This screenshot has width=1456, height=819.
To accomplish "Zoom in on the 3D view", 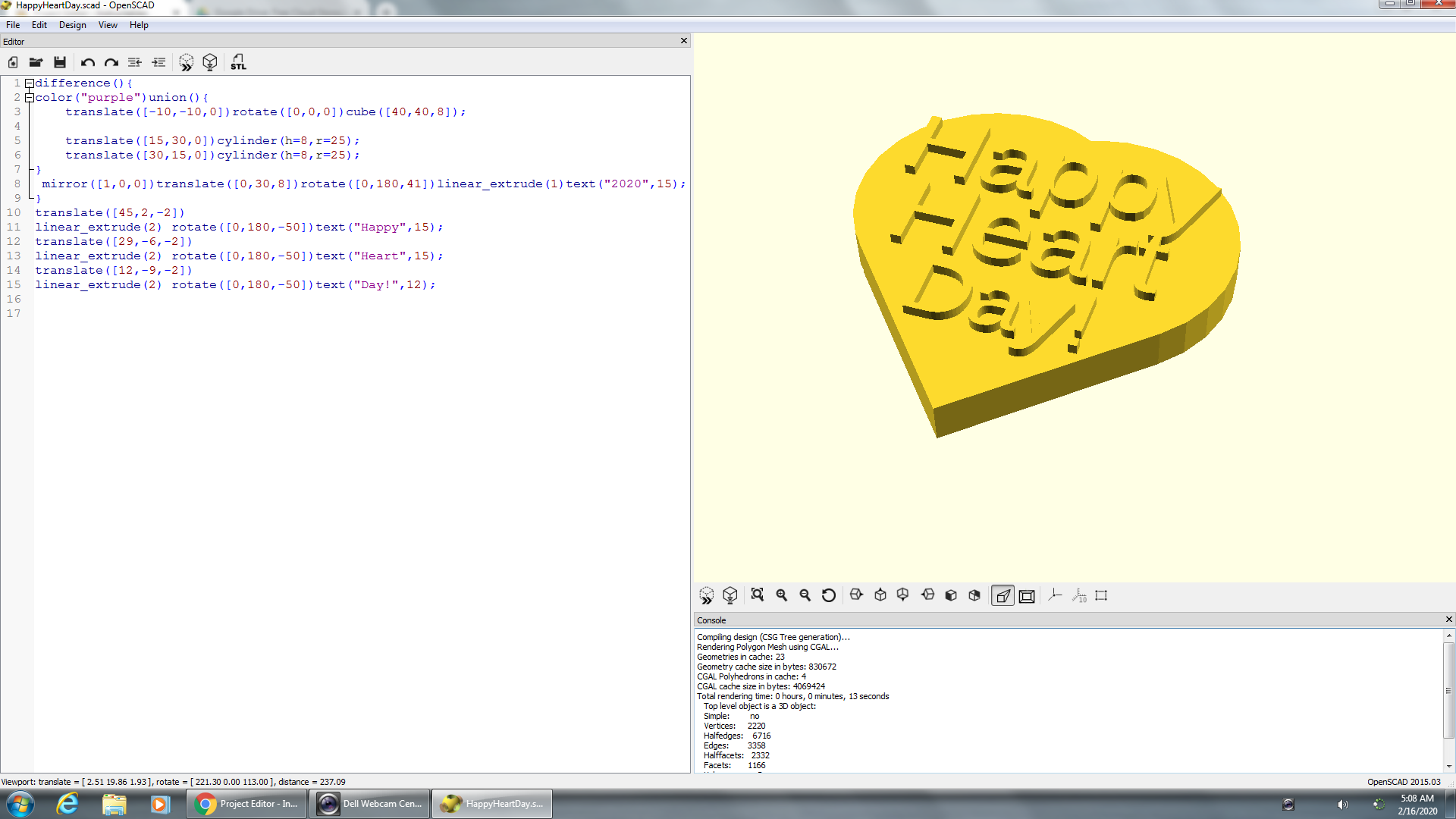I will pos(782,595).
